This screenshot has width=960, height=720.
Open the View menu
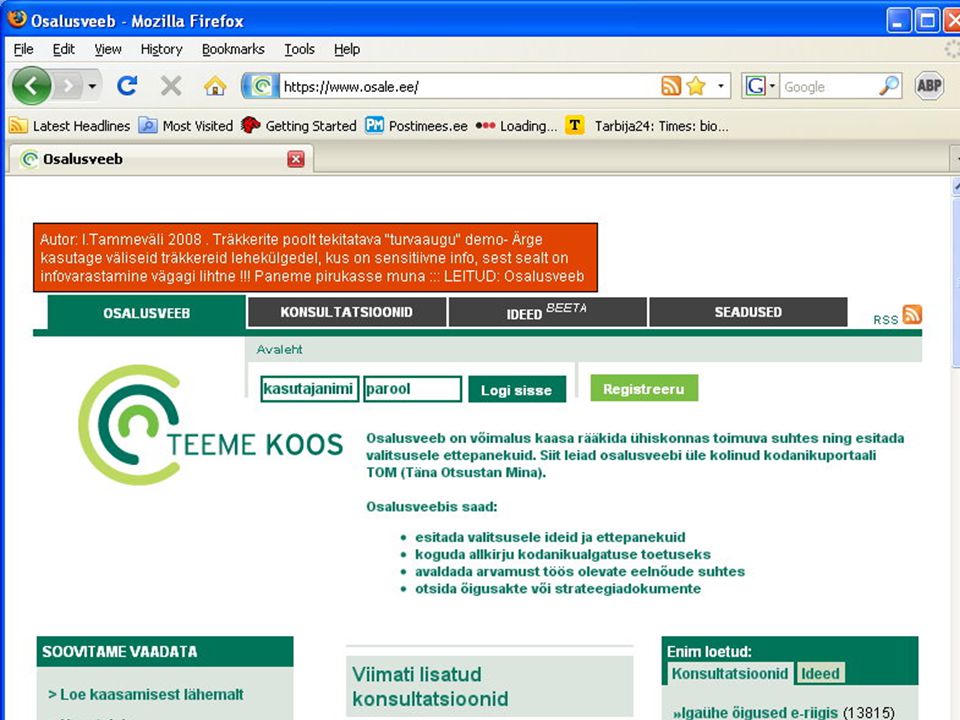coord(108,49)
